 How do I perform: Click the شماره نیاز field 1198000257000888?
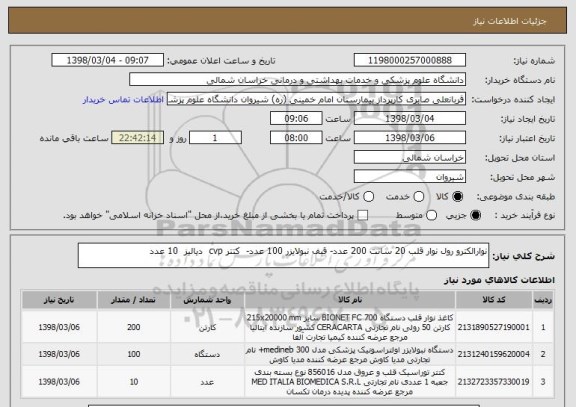point(410,60)
